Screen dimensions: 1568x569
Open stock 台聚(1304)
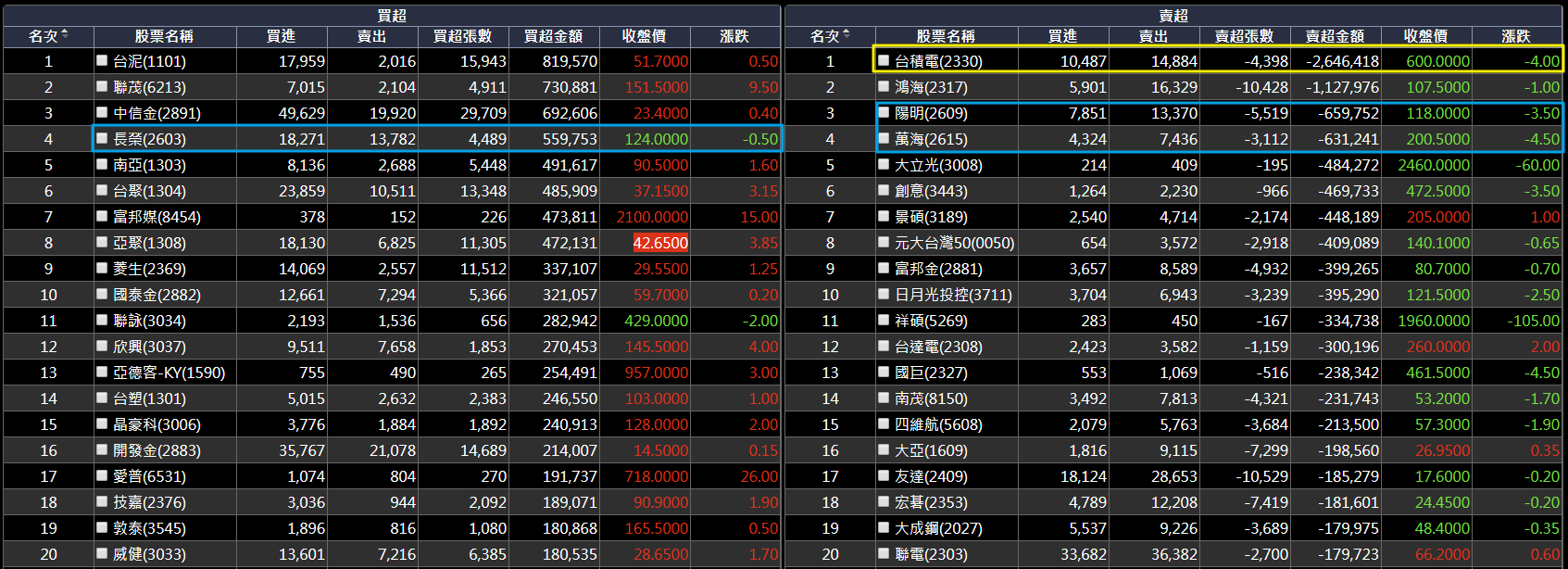point(149,191)
